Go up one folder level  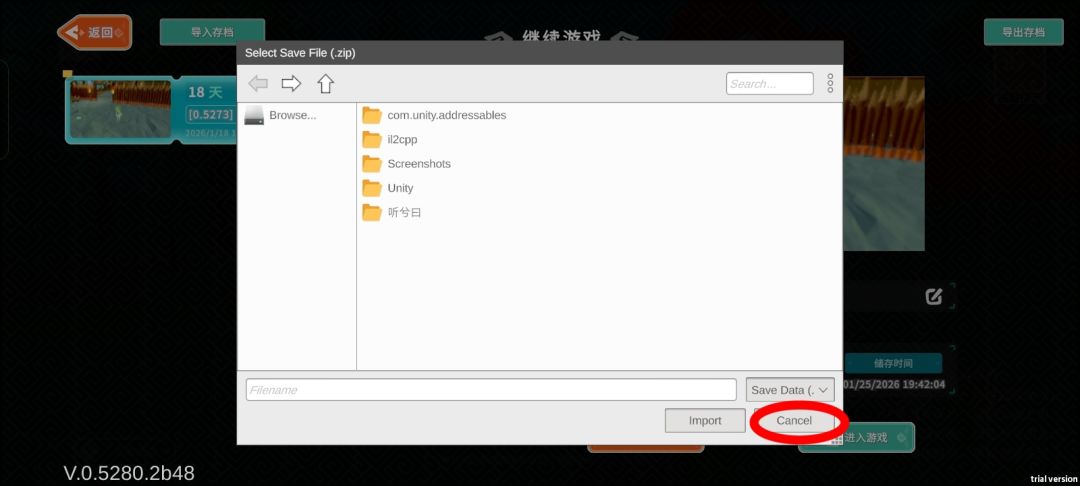325,84
